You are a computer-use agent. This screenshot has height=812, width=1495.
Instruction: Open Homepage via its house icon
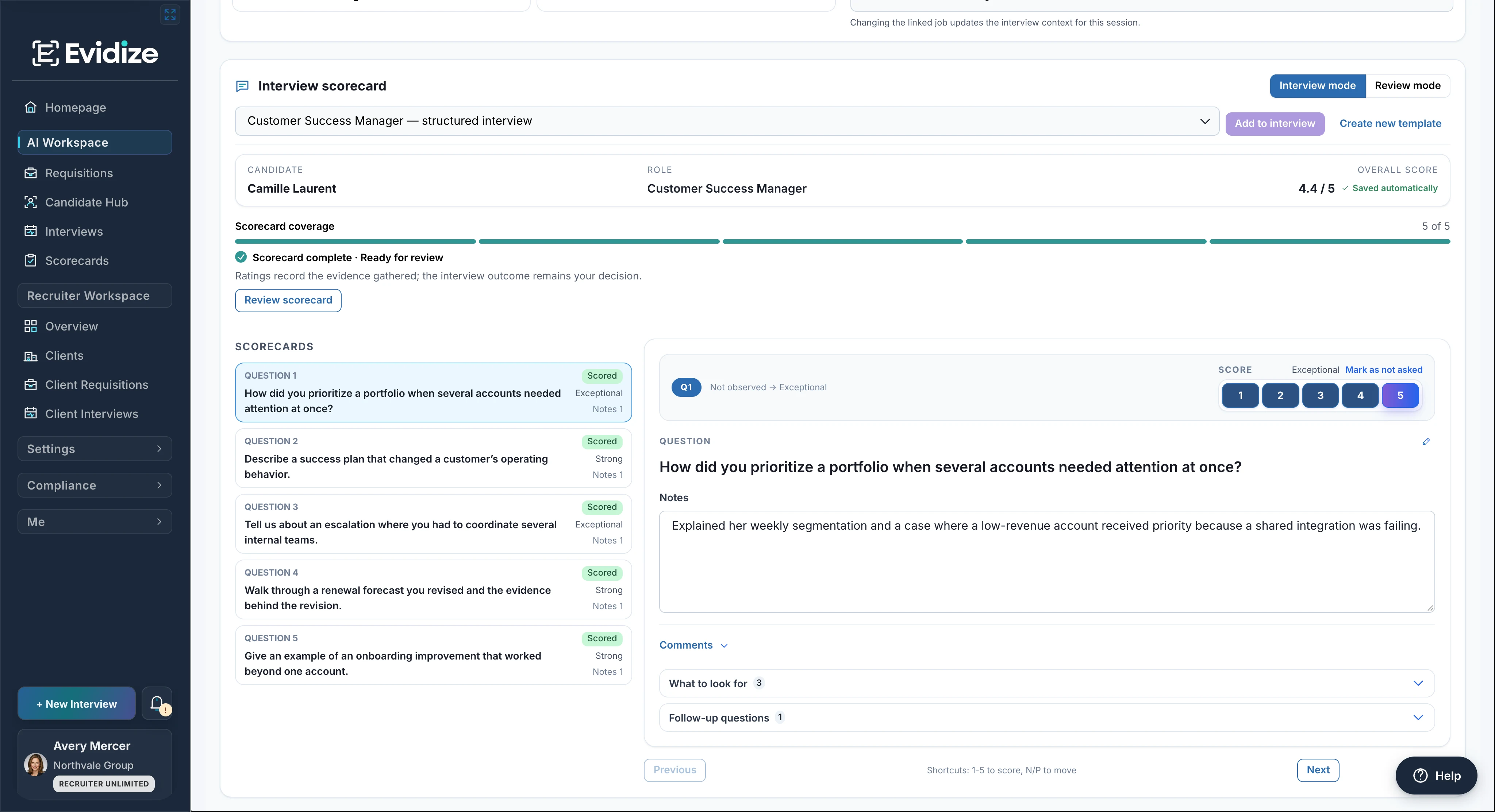31,107
